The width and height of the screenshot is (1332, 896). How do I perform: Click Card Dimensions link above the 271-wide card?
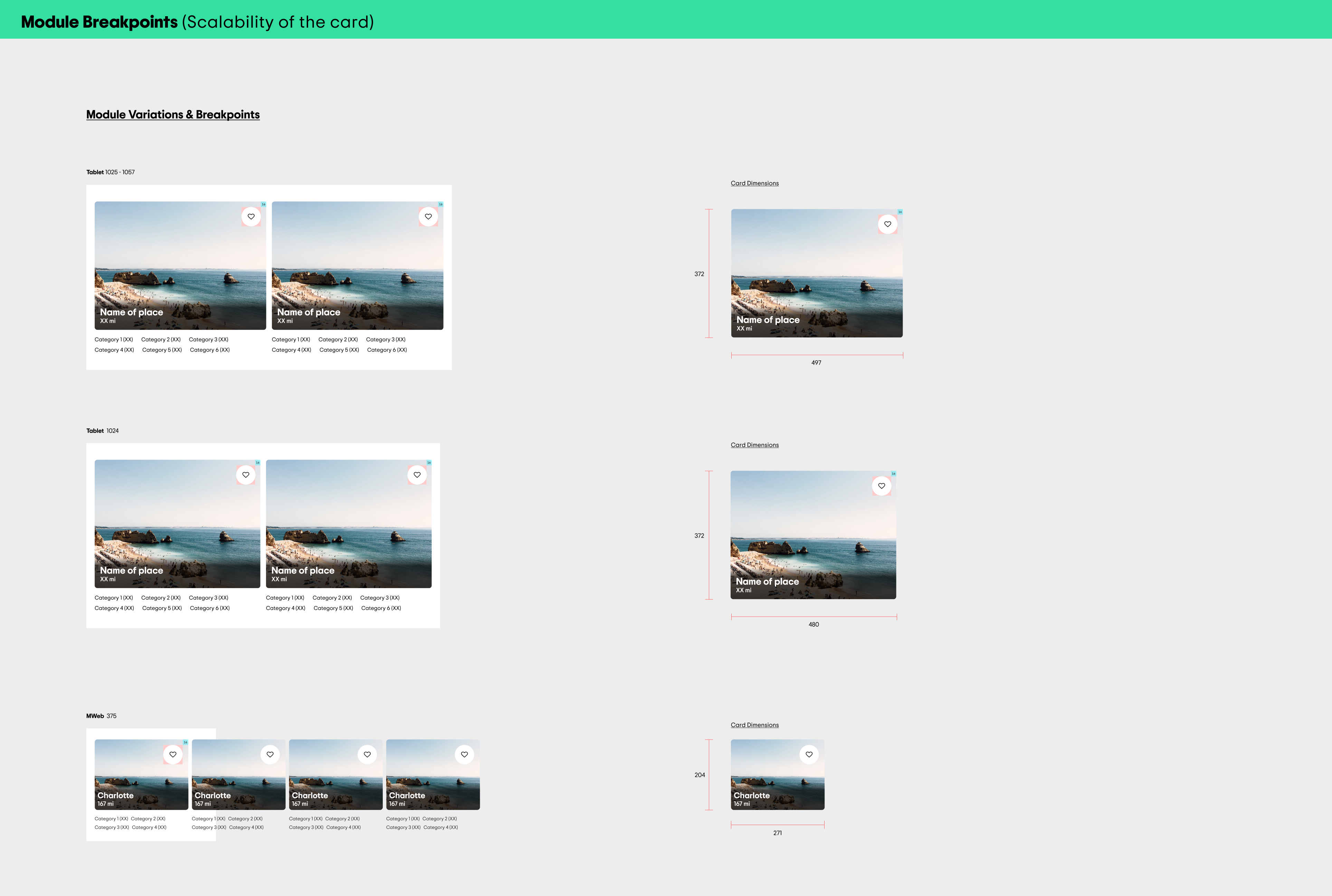point(755,725)
